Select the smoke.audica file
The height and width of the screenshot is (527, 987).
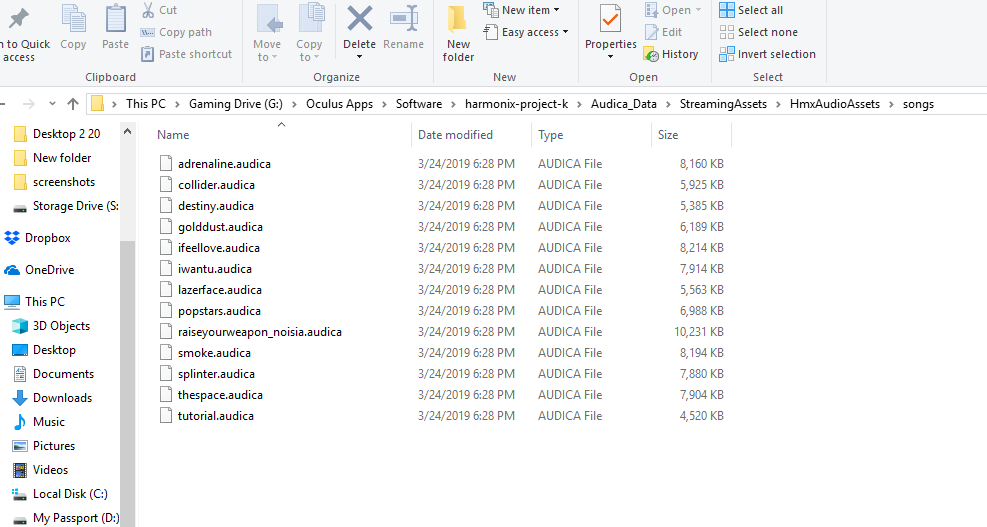point(214,353)
